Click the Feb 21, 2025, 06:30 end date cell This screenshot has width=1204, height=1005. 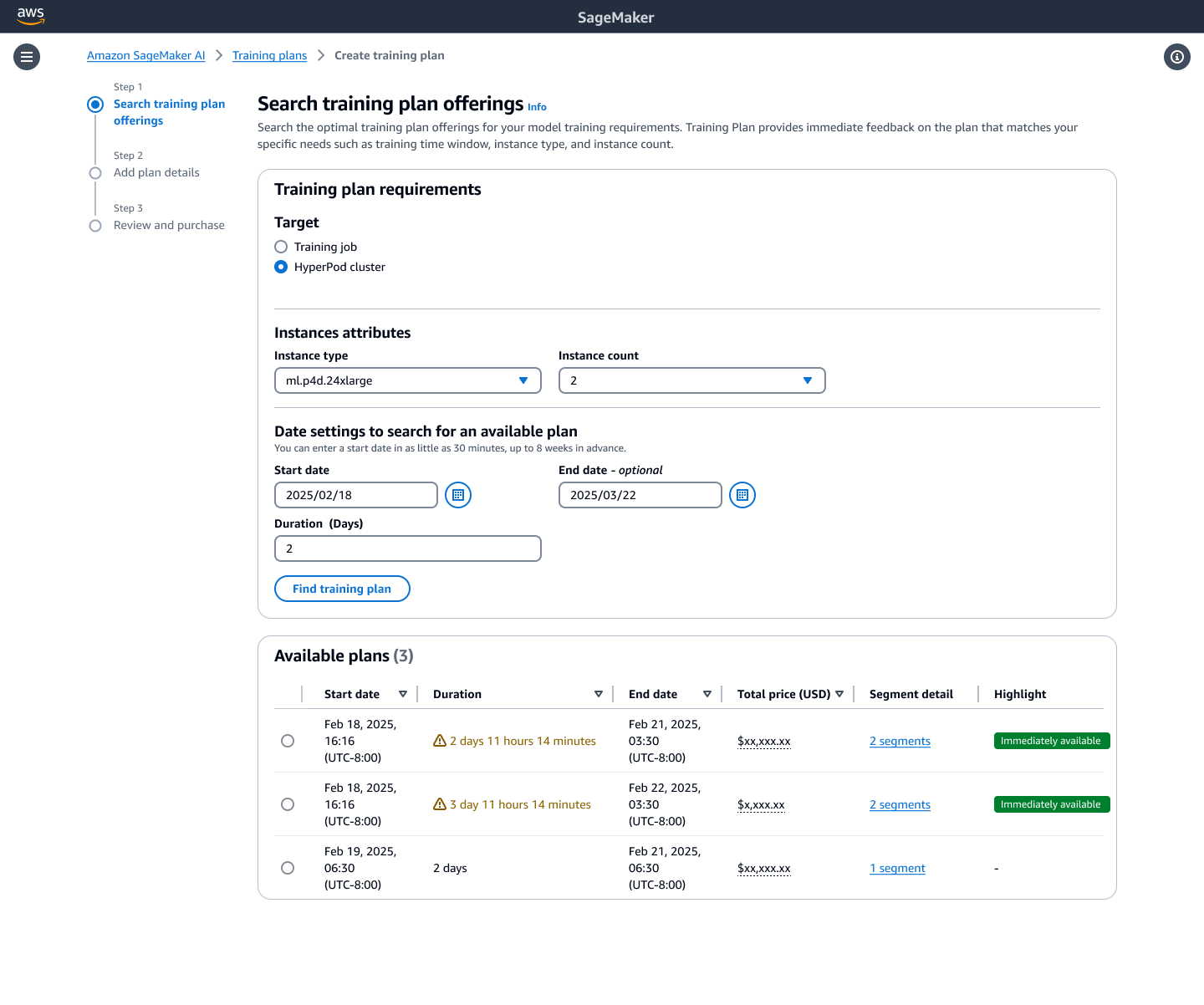pos(665,868)
